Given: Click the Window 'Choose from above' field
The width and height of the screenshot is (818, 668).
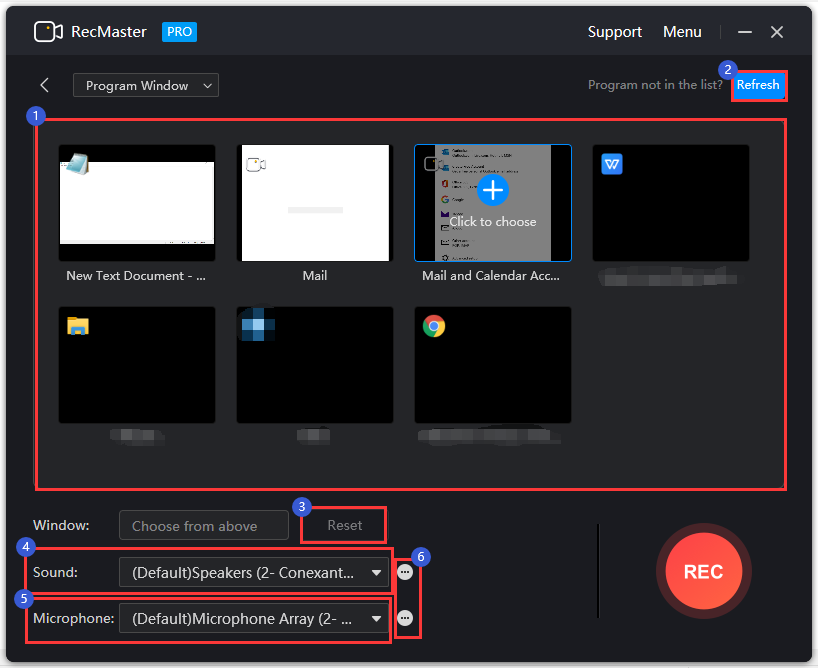Looking at the screenshot, I should [x=204, y=526].
